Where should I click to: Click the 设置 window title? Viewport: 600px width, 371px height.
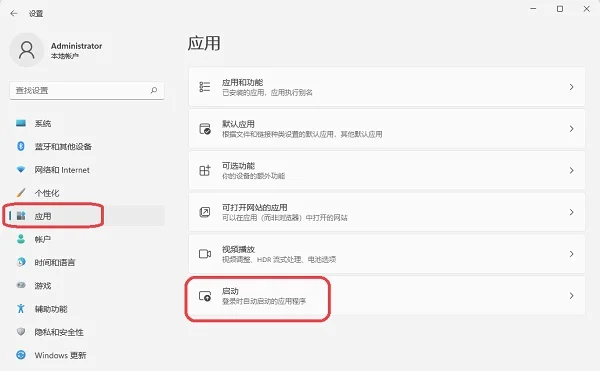36,14
